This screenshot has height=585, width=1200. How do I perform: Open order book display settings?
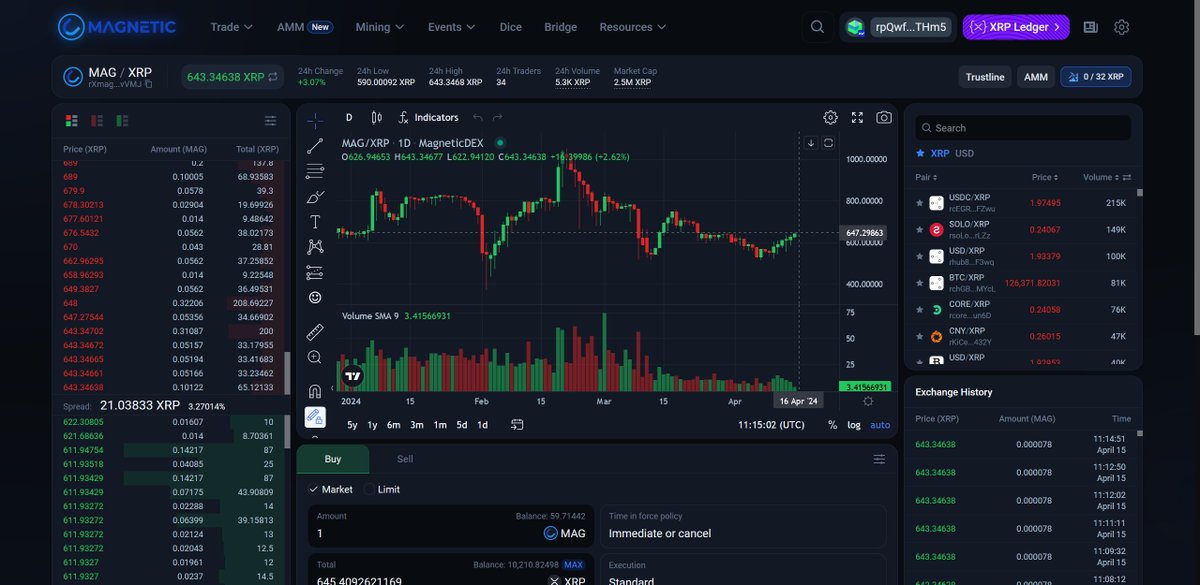(x=270, y=120)
